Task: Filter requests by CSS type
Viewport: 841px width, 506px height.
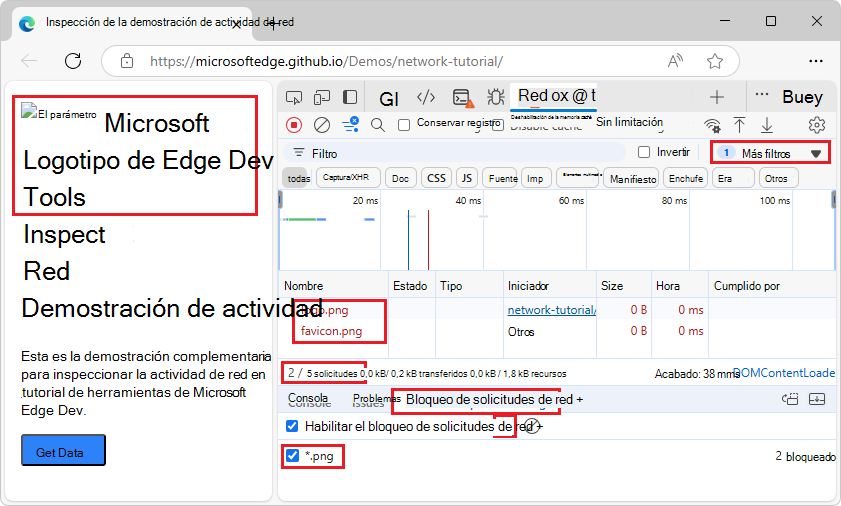Action: [x=436, y=178]
